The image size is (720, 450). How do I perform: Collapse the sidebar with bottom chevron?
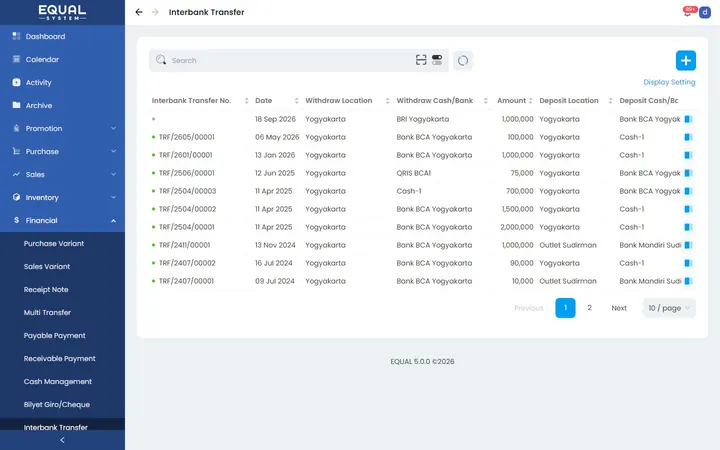(62, 440)
